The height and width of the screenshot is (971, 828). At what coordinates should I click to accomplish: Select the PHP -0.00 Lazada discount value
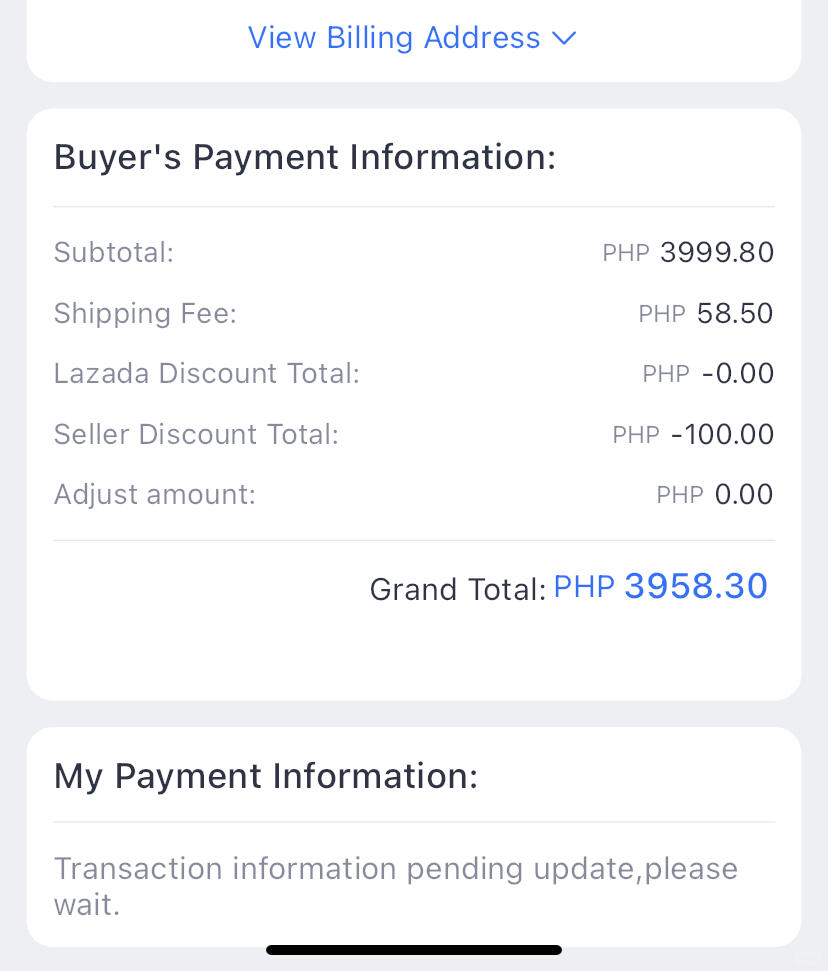[708, 373]
